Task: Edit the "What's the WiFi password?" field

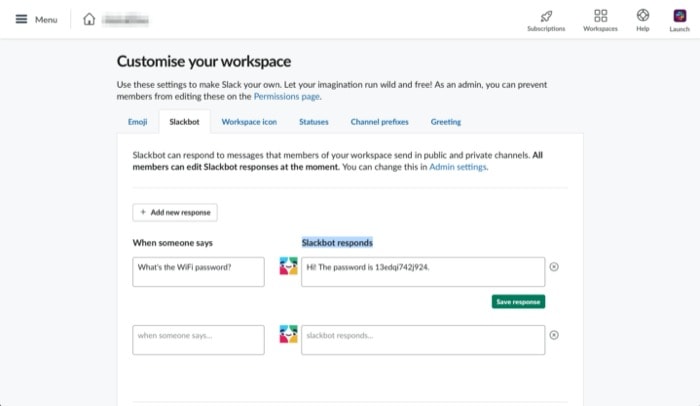Action: click(198, 272)
